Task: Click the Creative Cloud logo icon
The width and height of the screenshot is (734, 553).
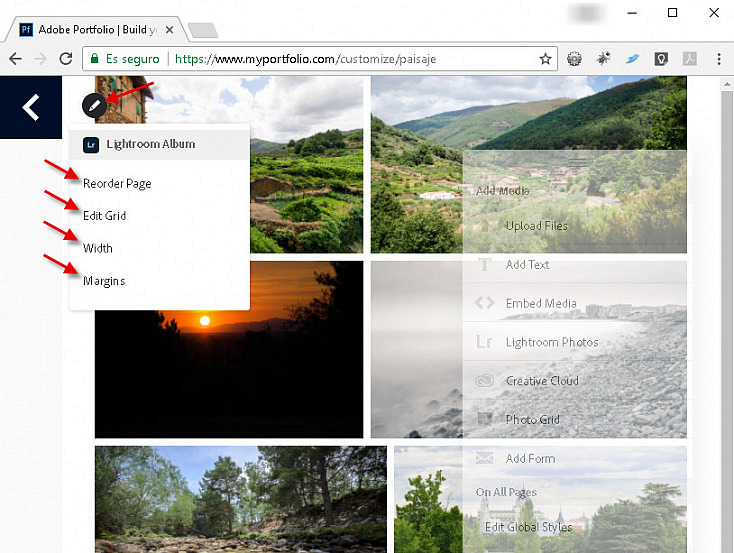Action: 484,381
